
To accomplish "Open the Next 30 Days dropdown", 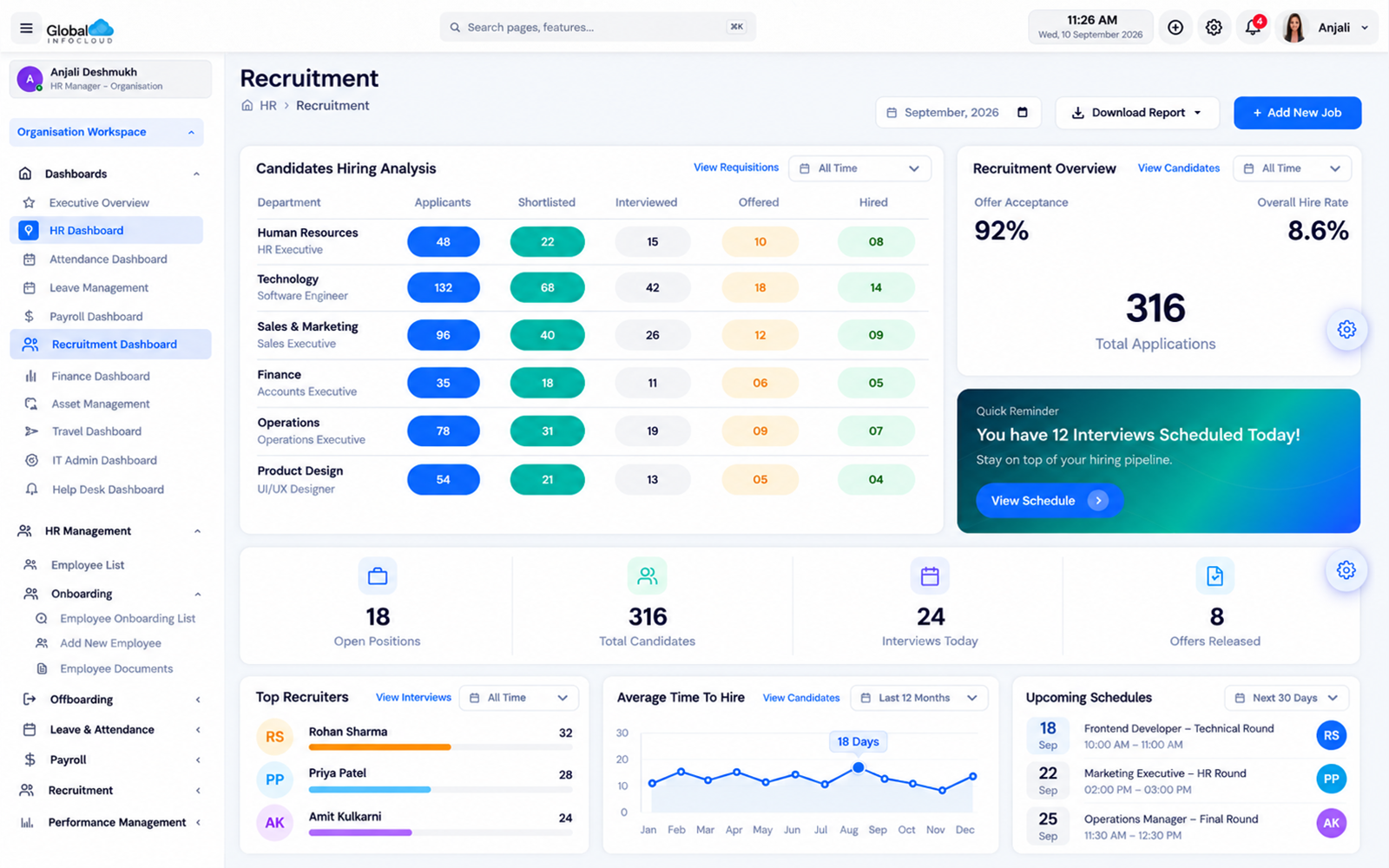I will 1287,698.
